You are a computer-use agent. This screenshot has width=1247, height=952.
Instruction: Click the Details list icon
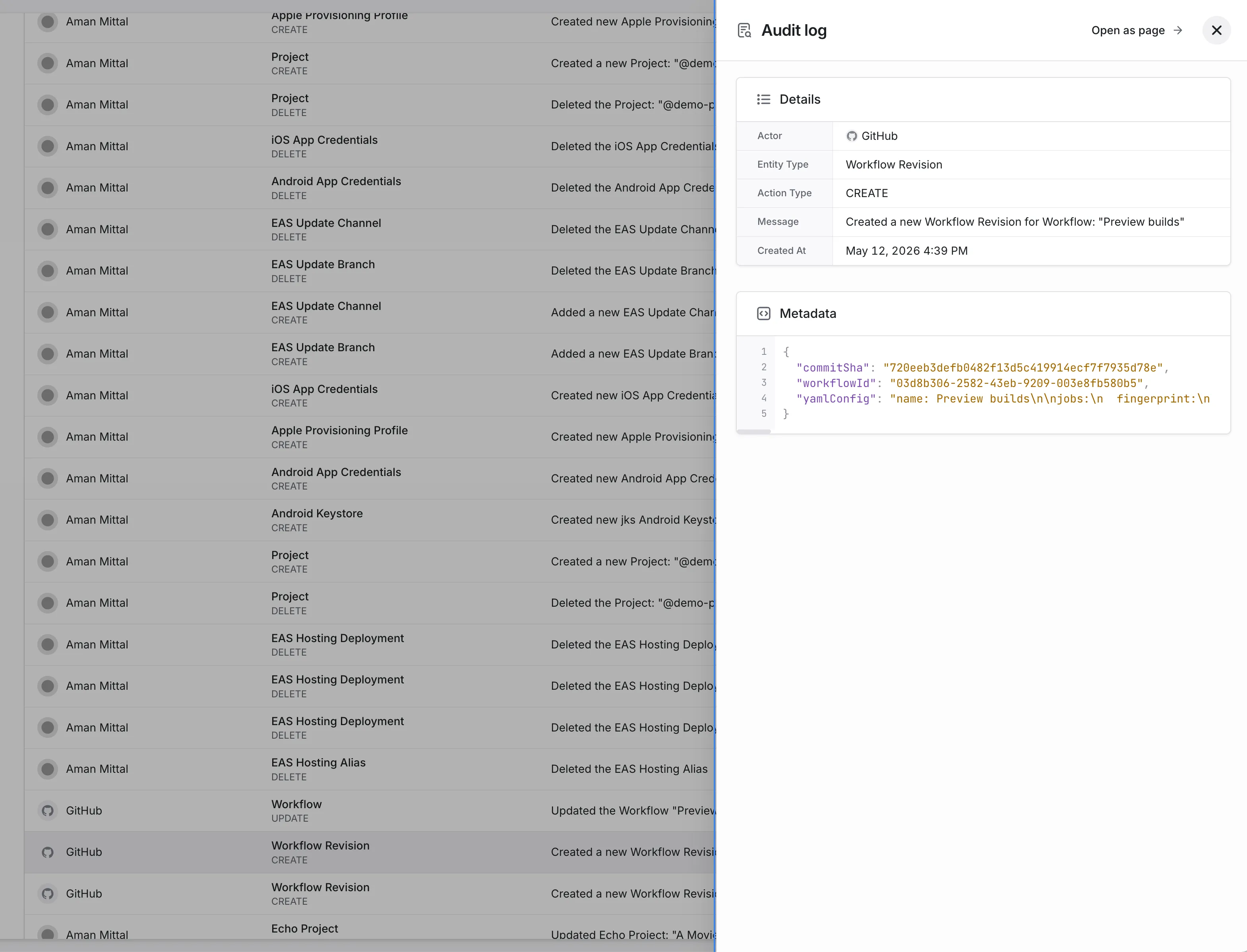[x=763, y=99]
